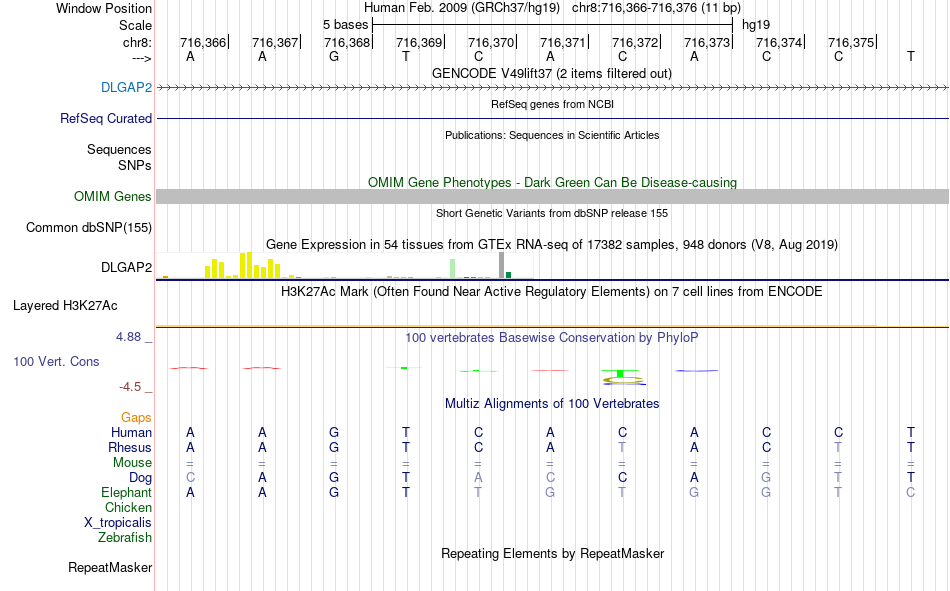Screen dimensions: 950x591
Task: Click the 100 Vert. Cons track label
Action: tap(56, 361)
